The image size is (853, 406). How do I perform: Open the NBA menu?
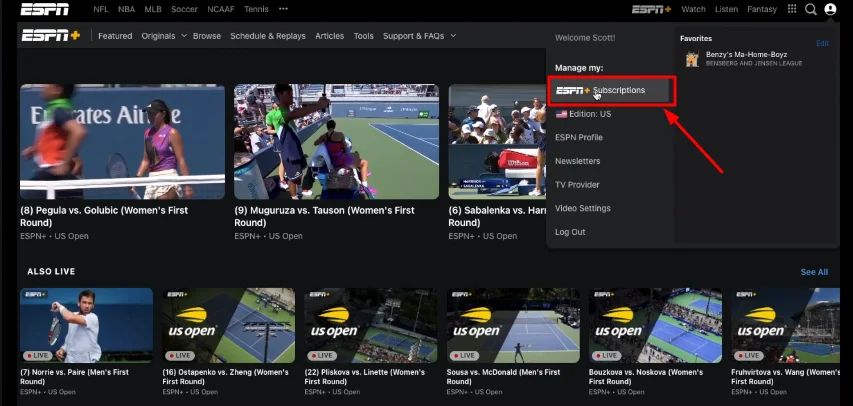pyautogui.click(x=126, y=9)
